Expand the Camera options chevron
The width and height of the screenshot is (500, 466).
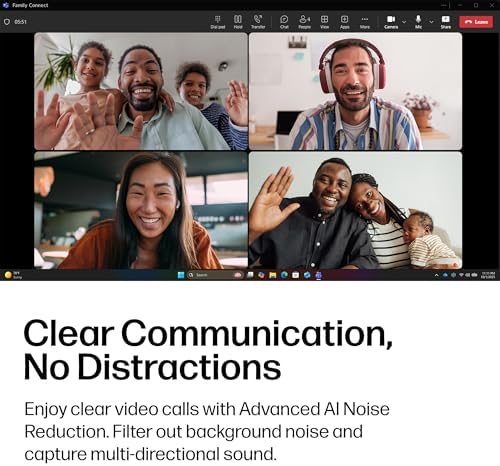pyautogui.click(x=404, y=22)
